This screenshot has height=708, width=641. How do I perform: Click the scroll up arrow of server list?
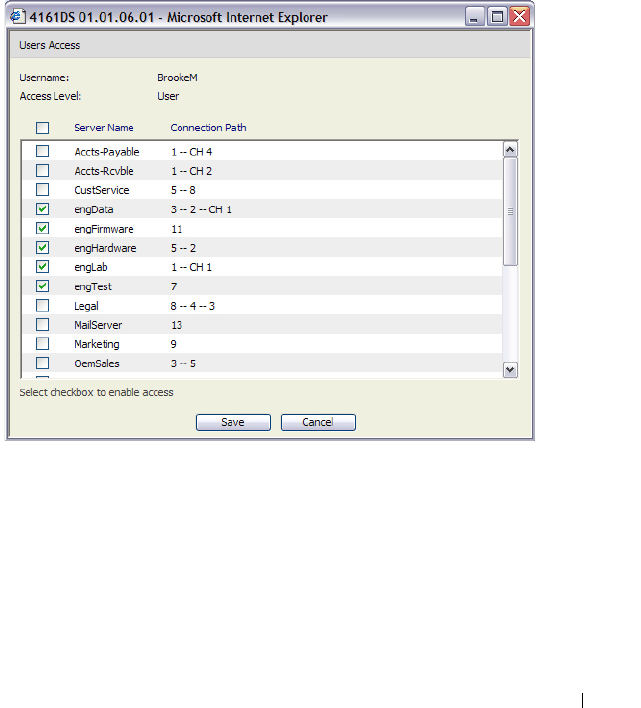pos(510,149)
